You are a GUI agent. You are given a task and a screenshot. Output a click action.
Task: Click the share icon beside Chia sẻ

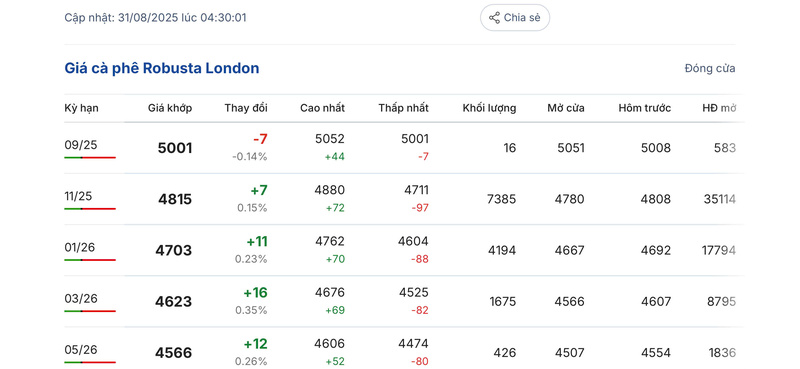pos(494,18)
